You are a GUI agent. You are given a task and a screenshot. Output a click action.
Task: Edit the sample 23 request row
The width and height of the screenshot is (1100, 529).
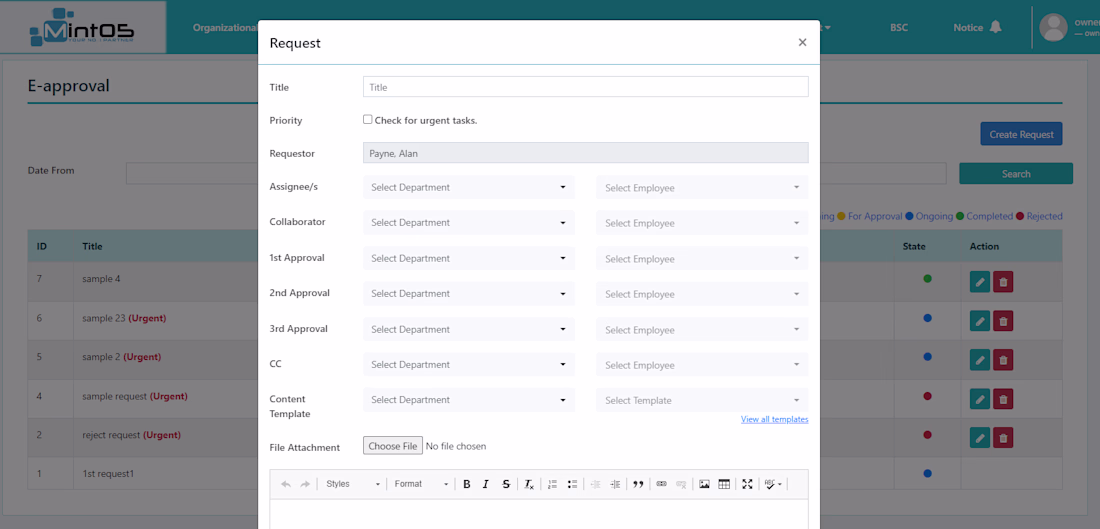[x=980, y=321]
